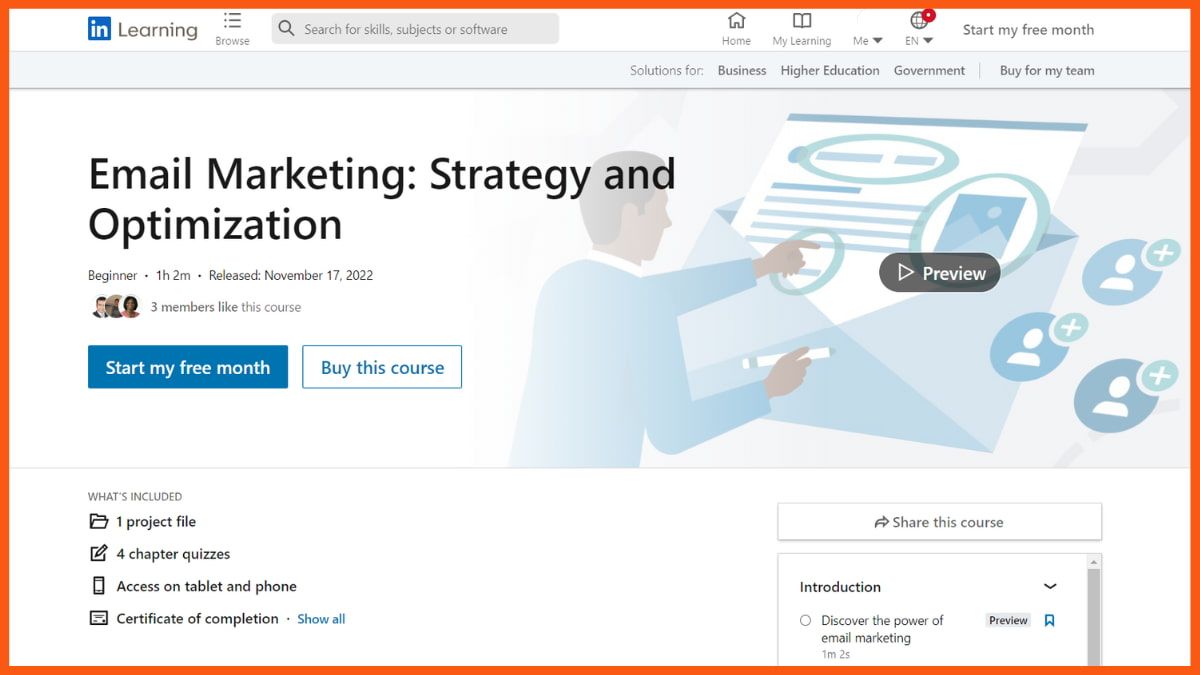Select the radio circle beside the first lesson

(804, 620)
